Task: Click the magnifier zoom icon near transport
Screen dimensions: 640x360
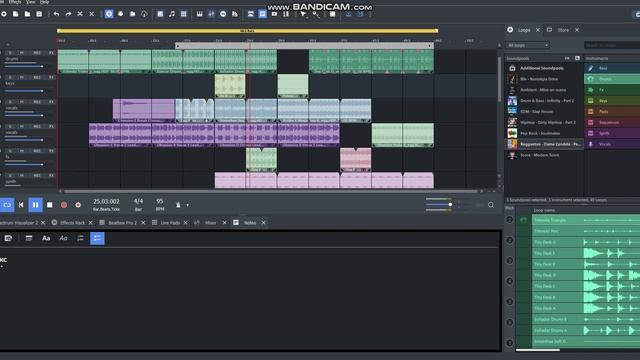Action: (491, 205)
